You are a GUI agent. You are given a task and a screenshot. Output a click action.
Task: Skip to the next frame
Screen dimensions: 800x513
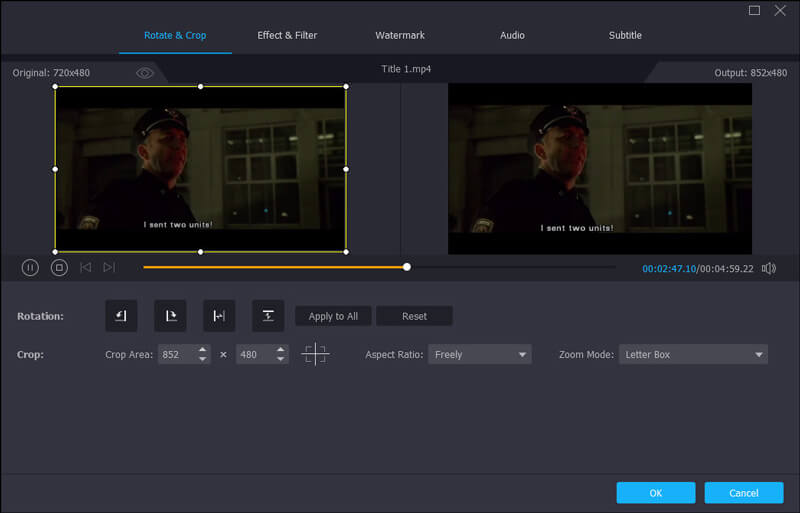[109, 267]
